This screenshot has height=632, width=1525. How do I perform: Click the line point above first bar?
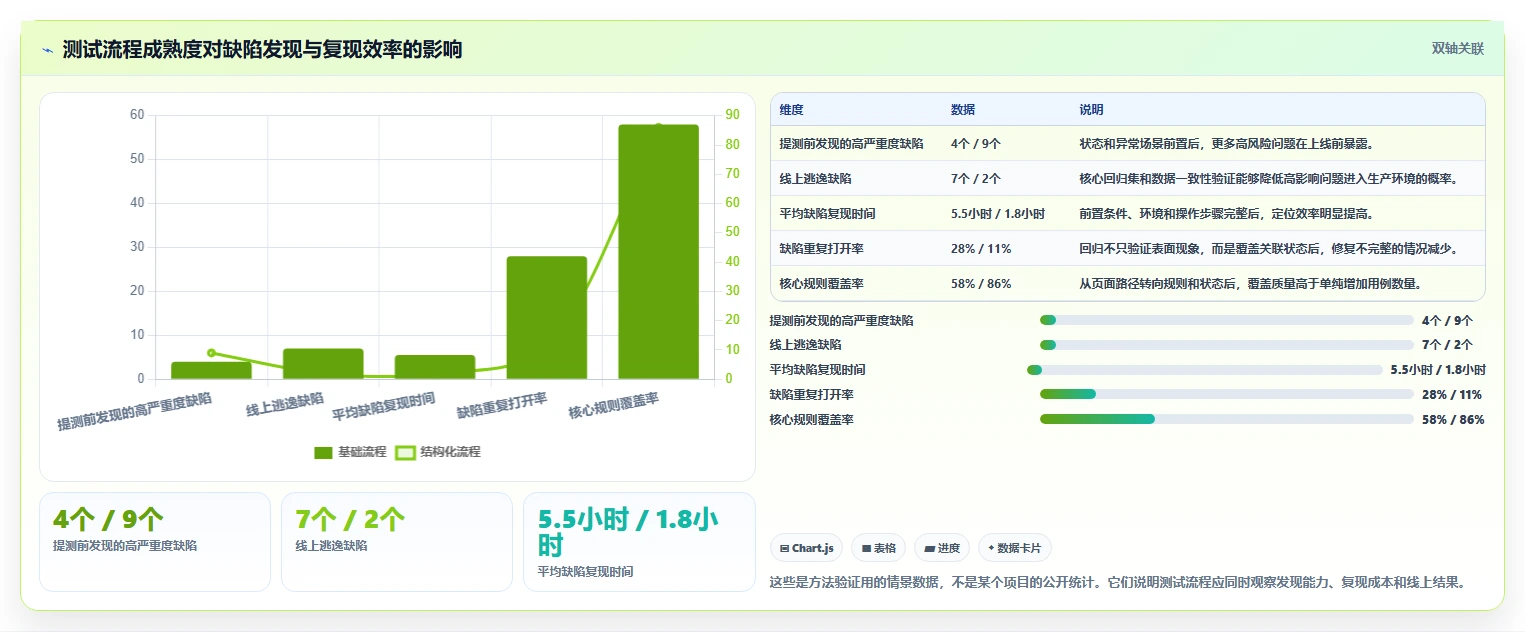(x=211, y=353)
